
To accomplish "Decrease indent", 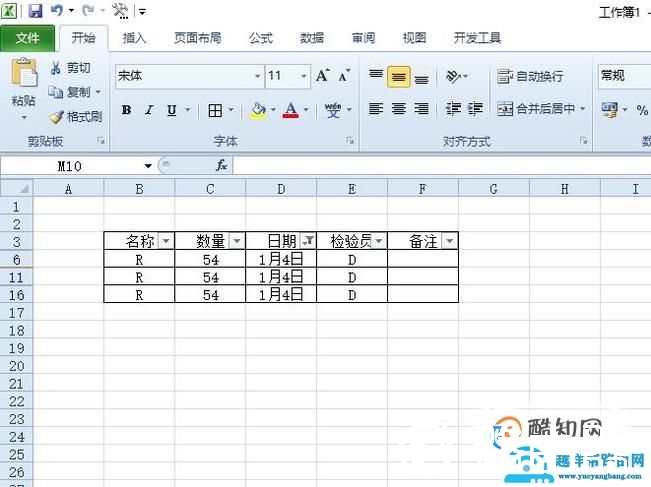I will [453, 109].
